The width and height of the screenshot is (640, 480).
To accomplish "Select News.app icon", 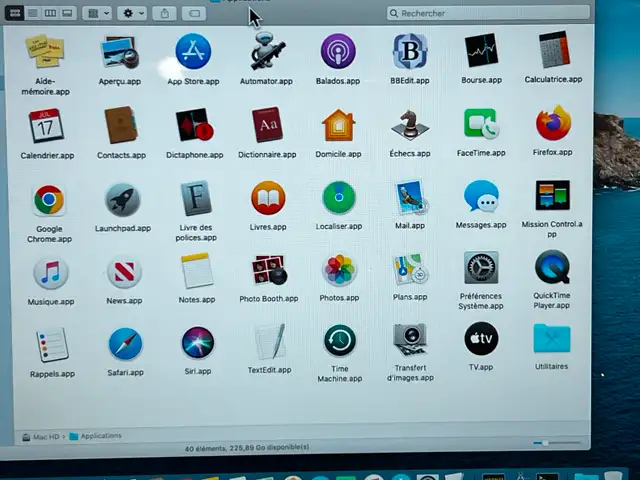I will tap(124, 272).
